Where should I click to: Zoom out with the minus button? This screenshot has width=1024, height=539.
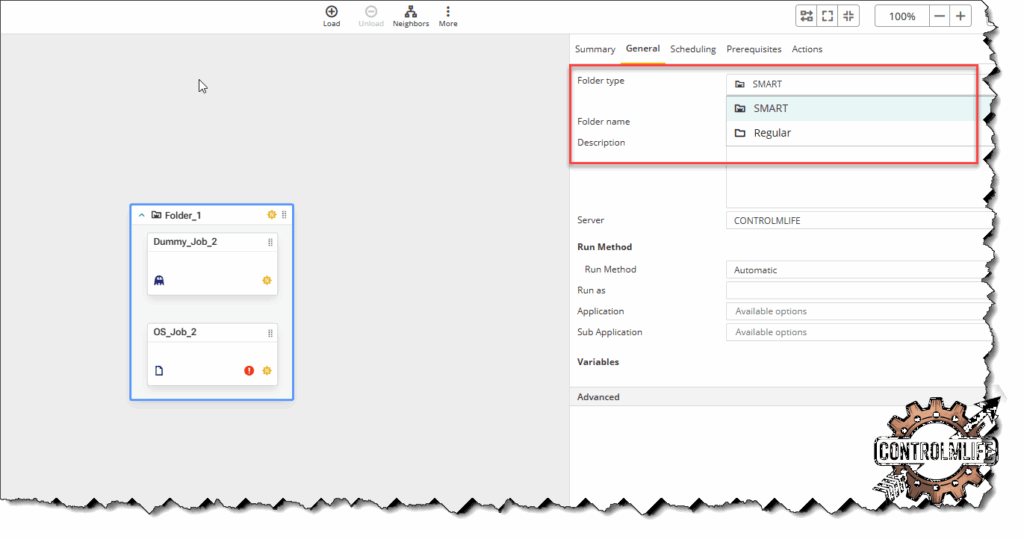[x=939, y=16]
